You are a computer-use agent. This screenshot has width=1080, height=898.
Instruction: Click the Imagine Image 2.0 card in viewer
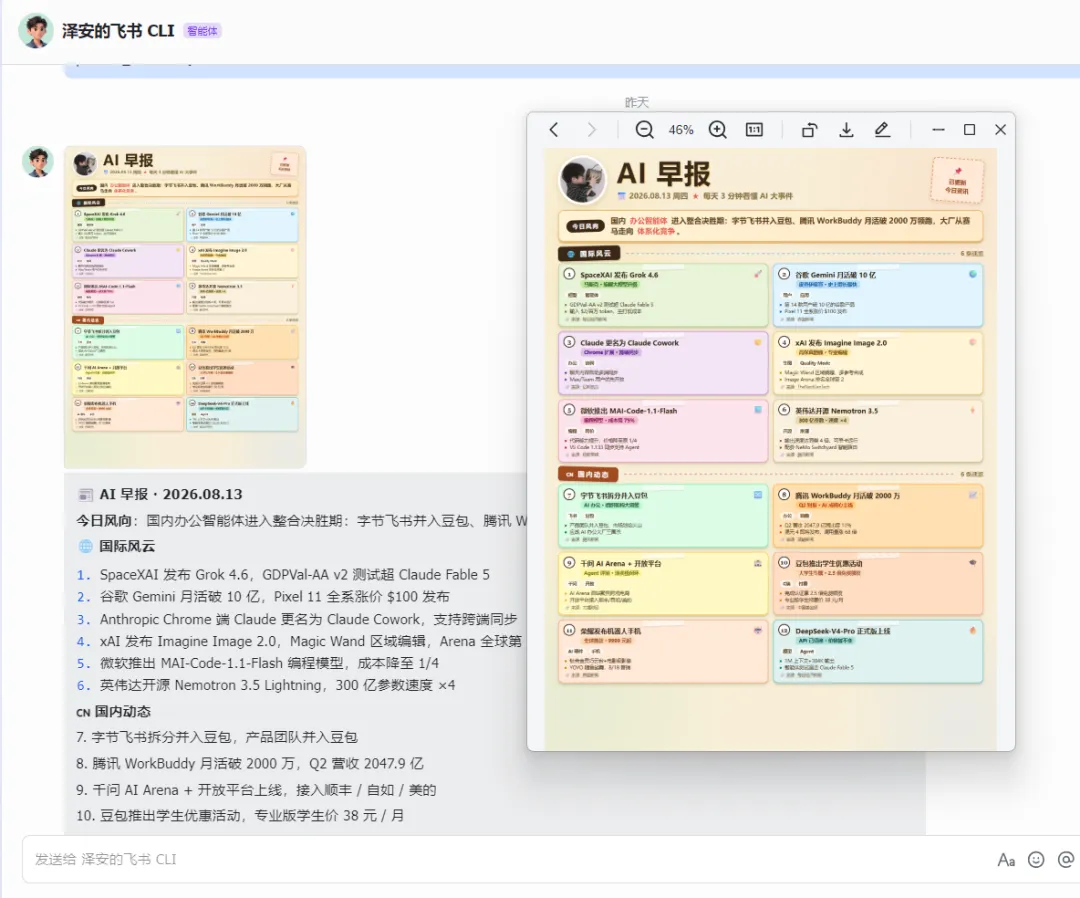tap(878, 364)
